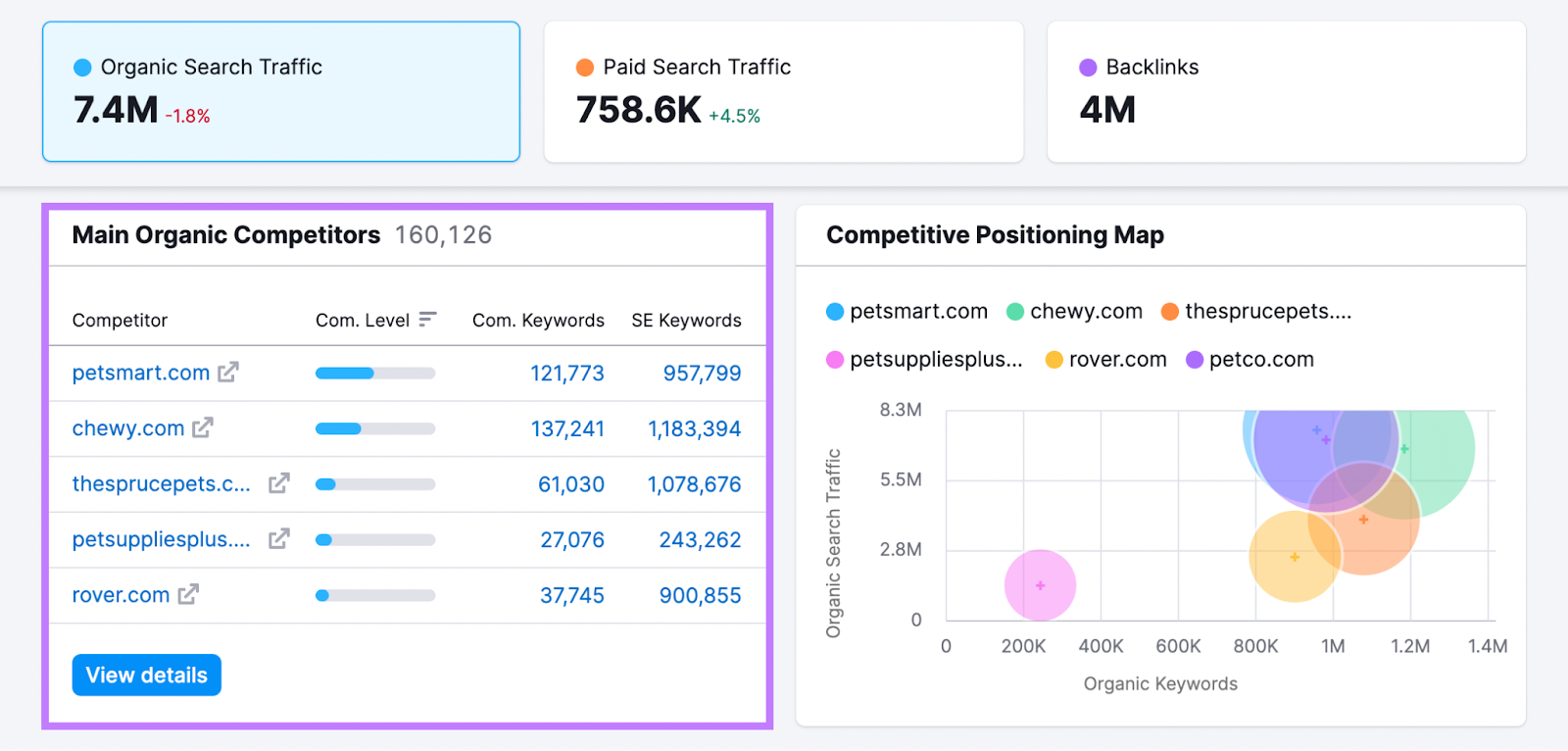Click the pink petsuppliesplus bubble on map
The width and height of the screenshot is (1568, 751).
(x=1040, y=585)
